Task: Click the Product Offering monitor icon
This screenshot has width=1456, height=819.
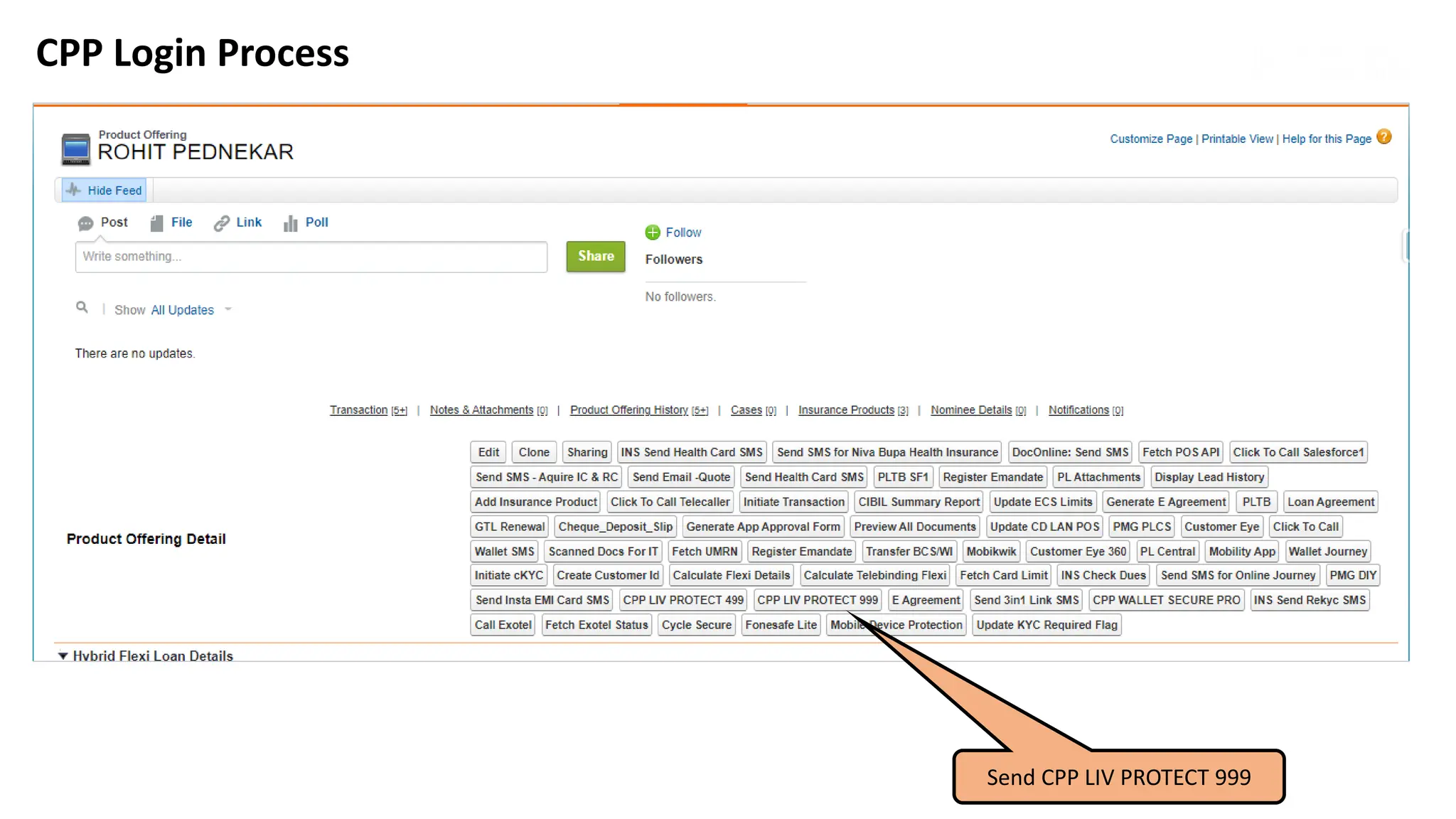Action: tap(75, 149)
